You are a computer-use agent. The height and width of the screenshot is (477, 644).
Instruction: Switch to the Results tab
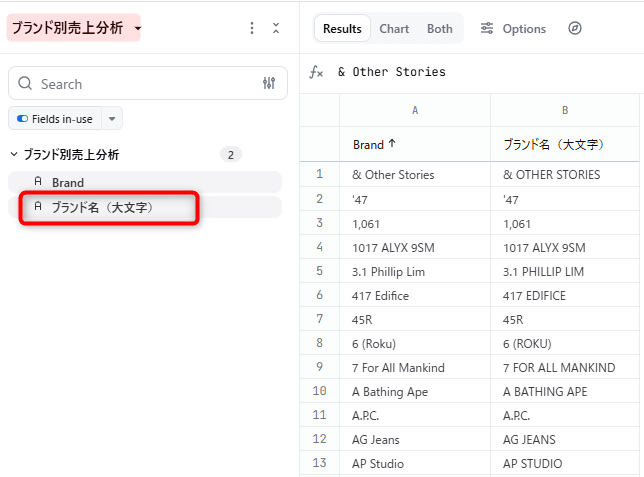(x=342, y=29)
